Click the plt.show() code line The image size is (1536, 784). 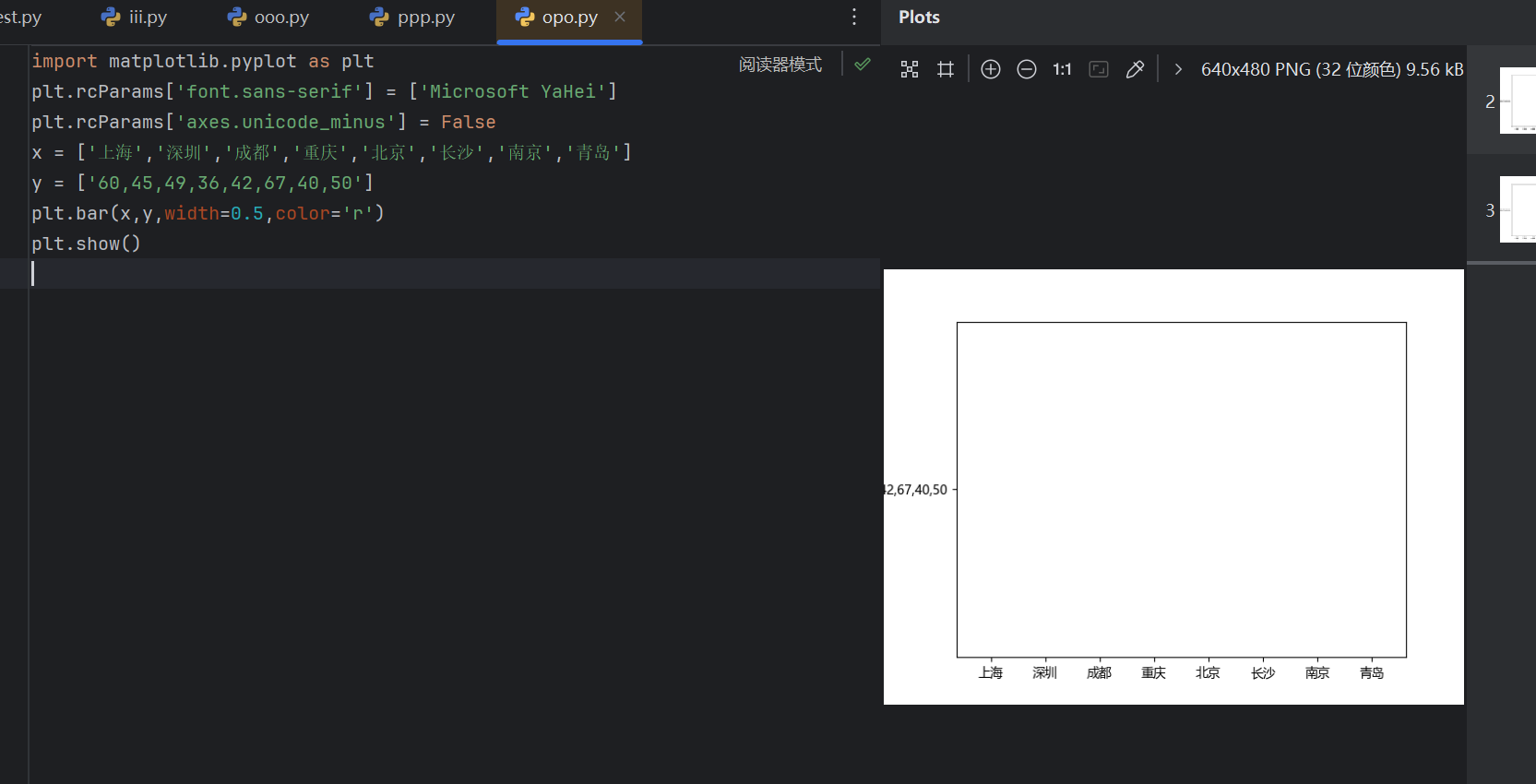click(86, 244)
